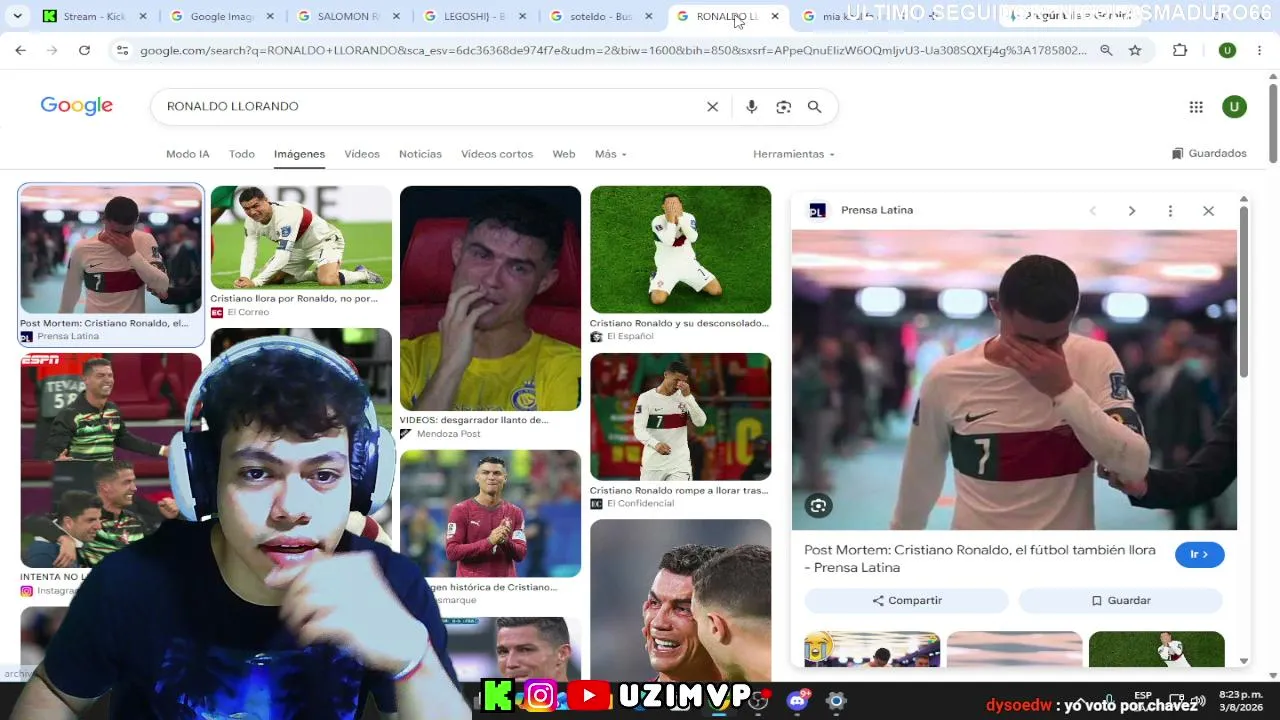Screen dimensions: 1280x720
Task: Click the Ir button to visit page
Action: [1199, 554]
